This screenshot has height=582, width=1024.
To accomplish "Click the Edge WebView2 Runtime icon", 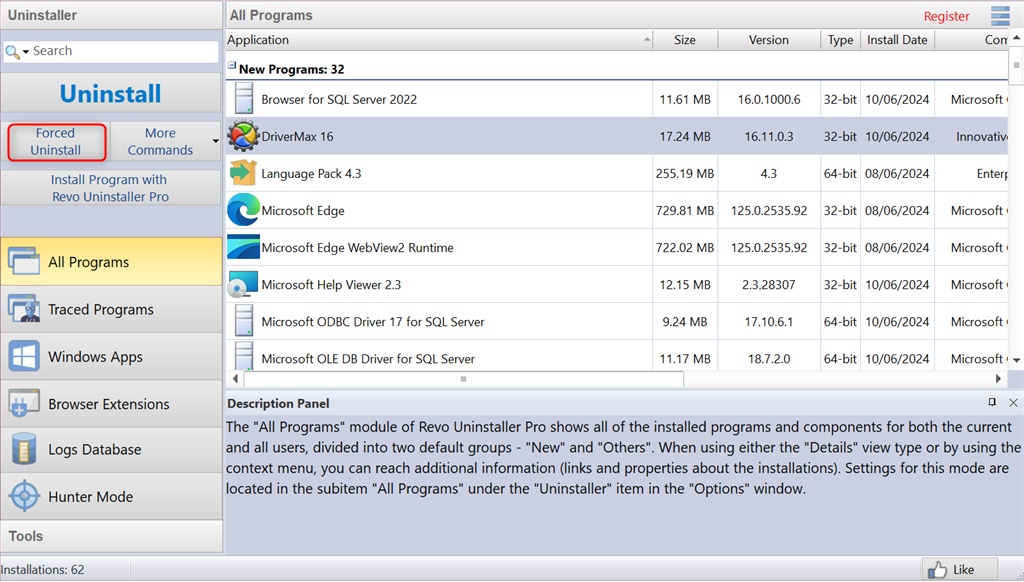I will click(x=243, y=247).
